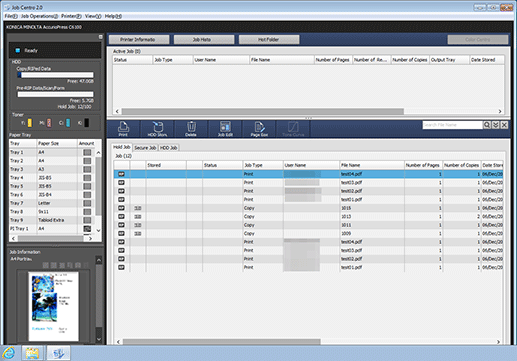Image resolution: width=517 pixels, height=361 pixels.
Task: Click the PI Tray 1 amount icon
Action: click(87, 229)
